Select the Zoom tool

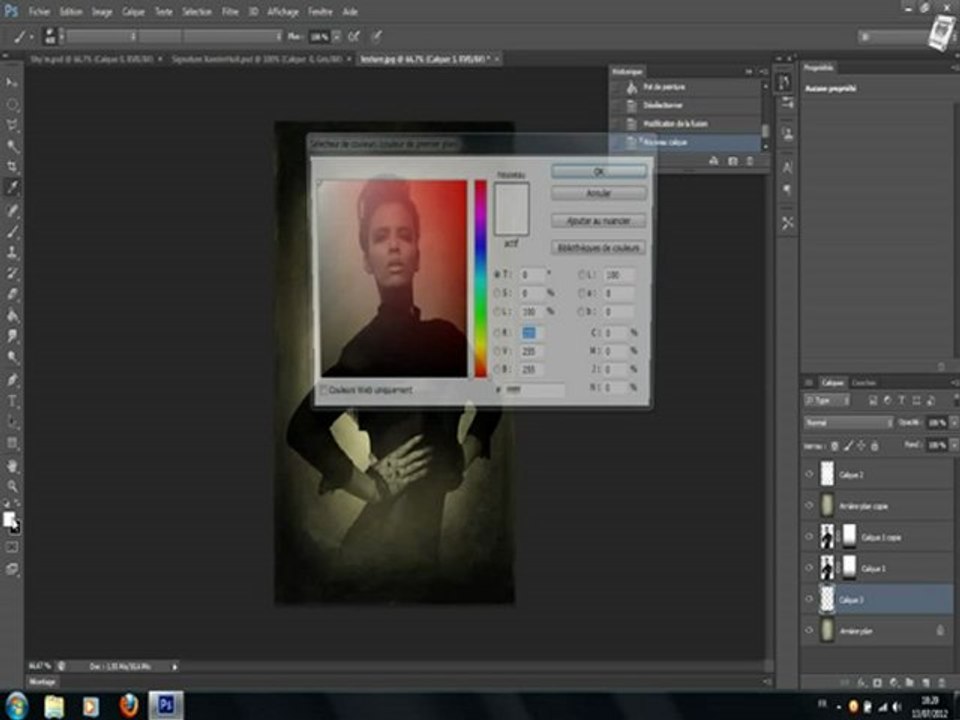[12, 487]
